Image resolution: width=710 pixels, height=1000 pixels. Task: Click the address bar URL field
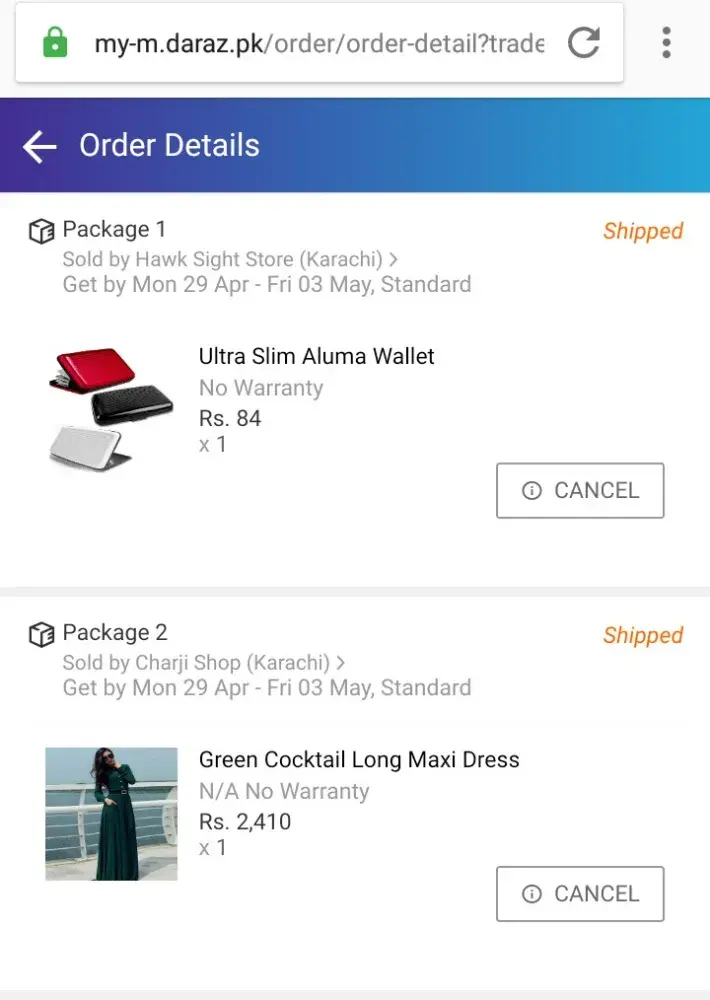click(x=318, y=44)
